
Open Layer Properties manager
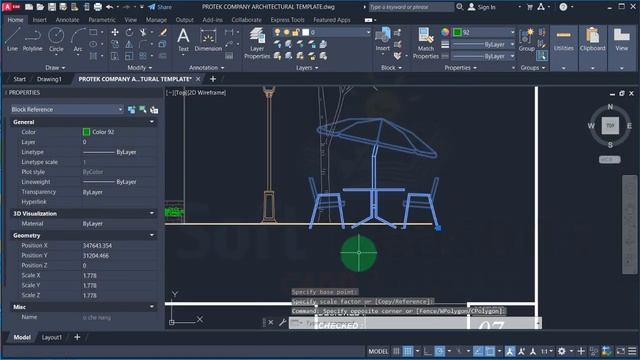coord(257,43)
